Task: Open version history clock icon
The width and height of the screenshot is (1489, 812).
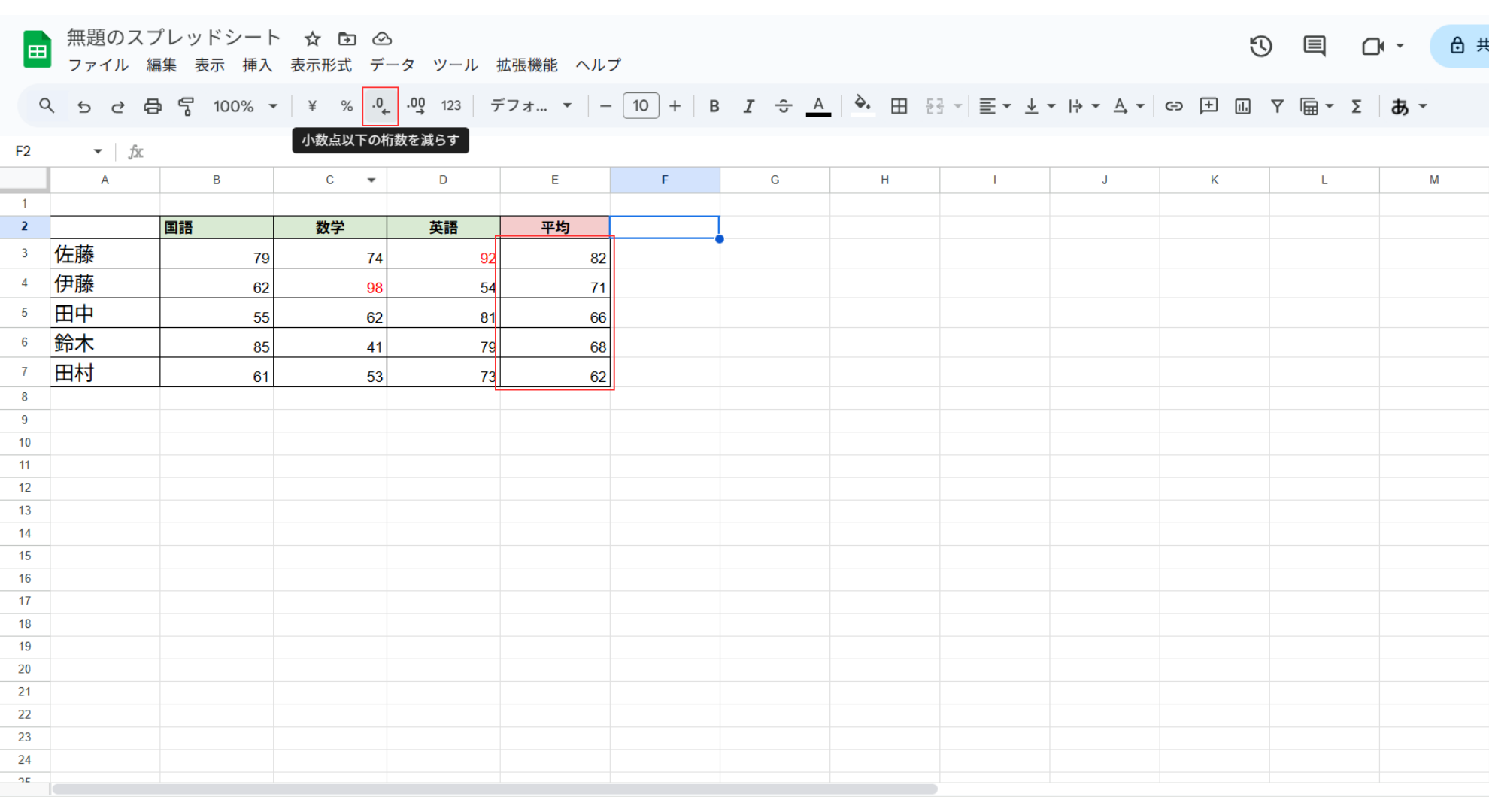Action: 1261,46
